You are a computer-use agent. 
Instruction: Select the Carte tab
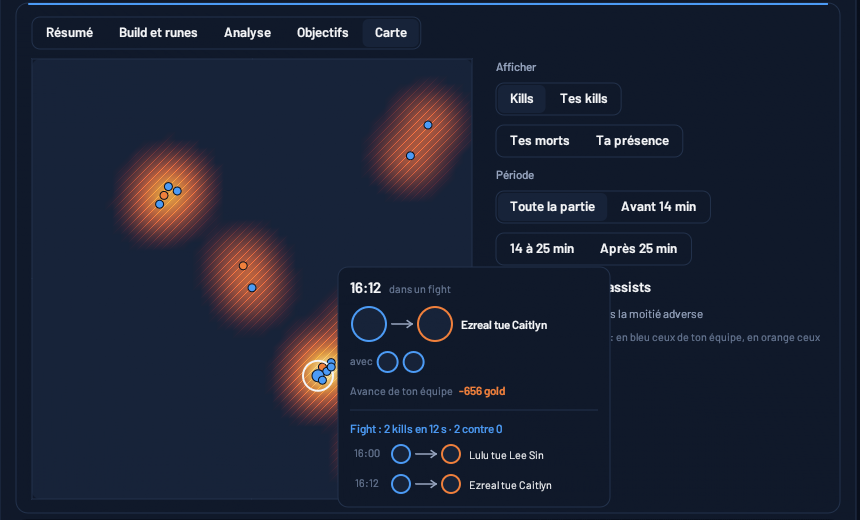click(x=391, y=33)
